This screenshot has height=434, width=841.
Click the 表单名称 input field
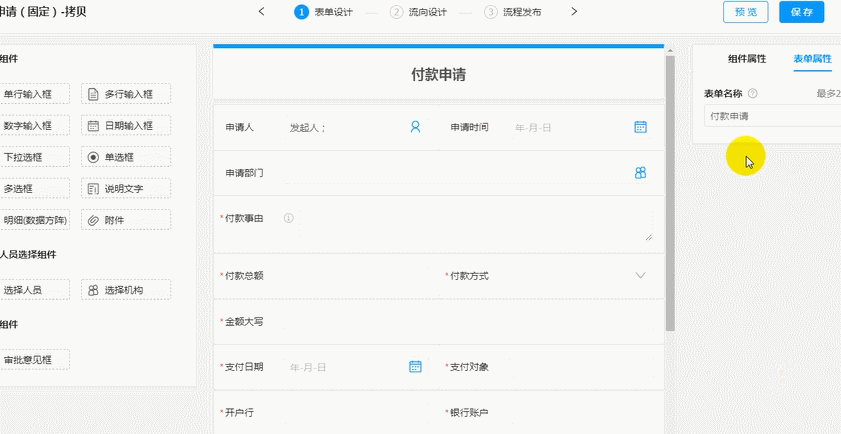pyautogui.click(x=772, y=116)
